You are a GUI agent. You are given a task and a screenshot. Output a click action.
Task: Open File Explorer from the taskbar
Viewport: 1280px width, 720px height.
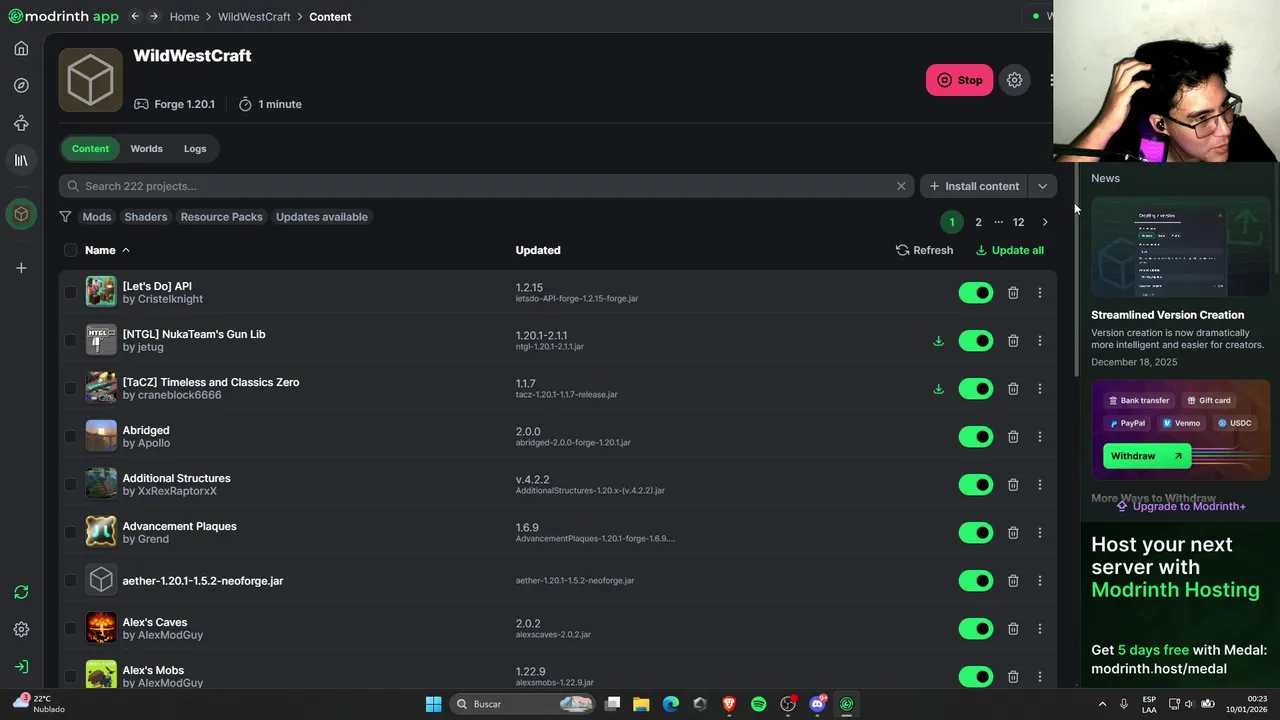pyautogui.click(x=641, y=704)
